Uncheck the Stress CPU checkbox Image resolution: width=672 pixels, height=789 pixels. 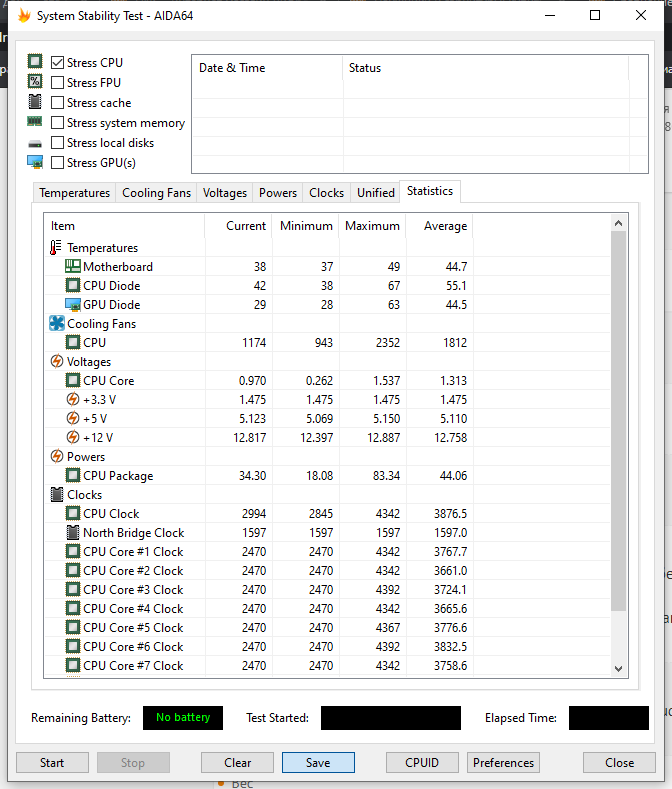57,62
